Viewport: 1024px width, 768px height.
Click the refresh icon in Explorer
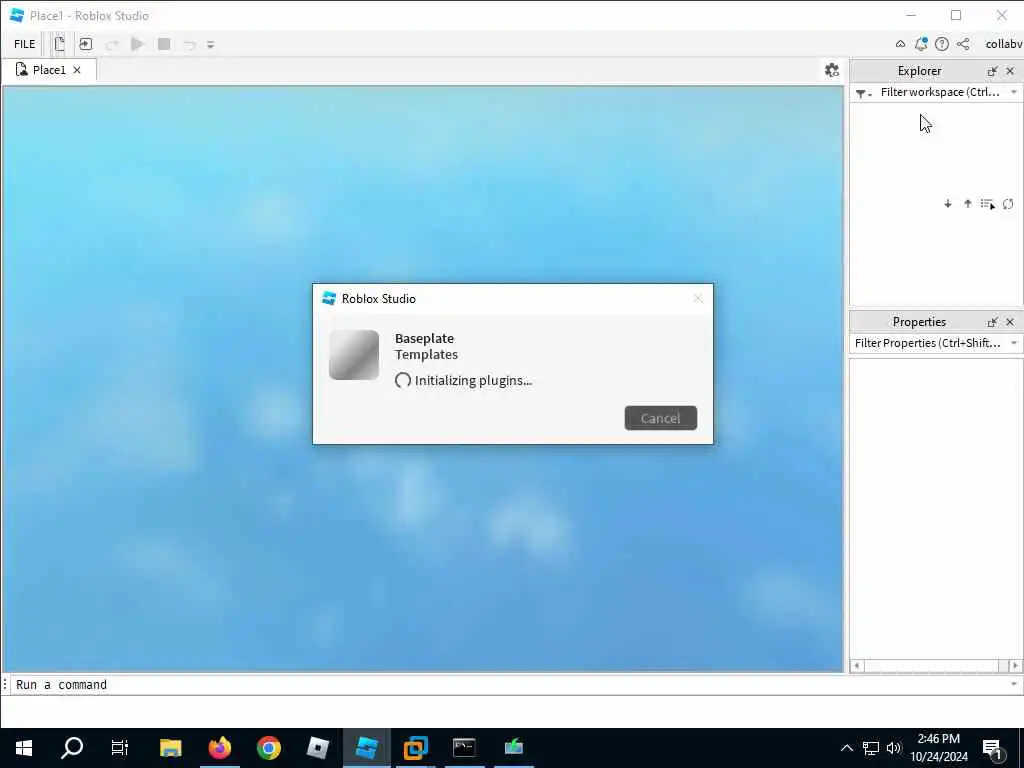click(1008, 204)
